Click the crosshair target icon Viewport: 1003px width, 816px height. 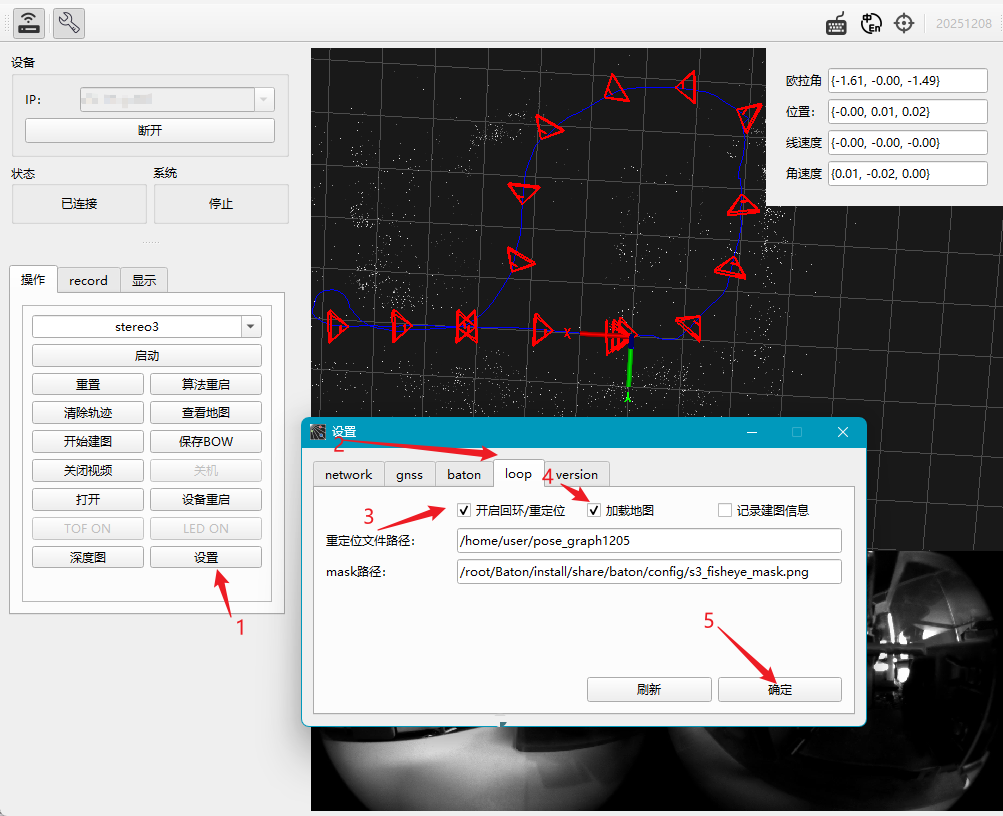(904, 24)
